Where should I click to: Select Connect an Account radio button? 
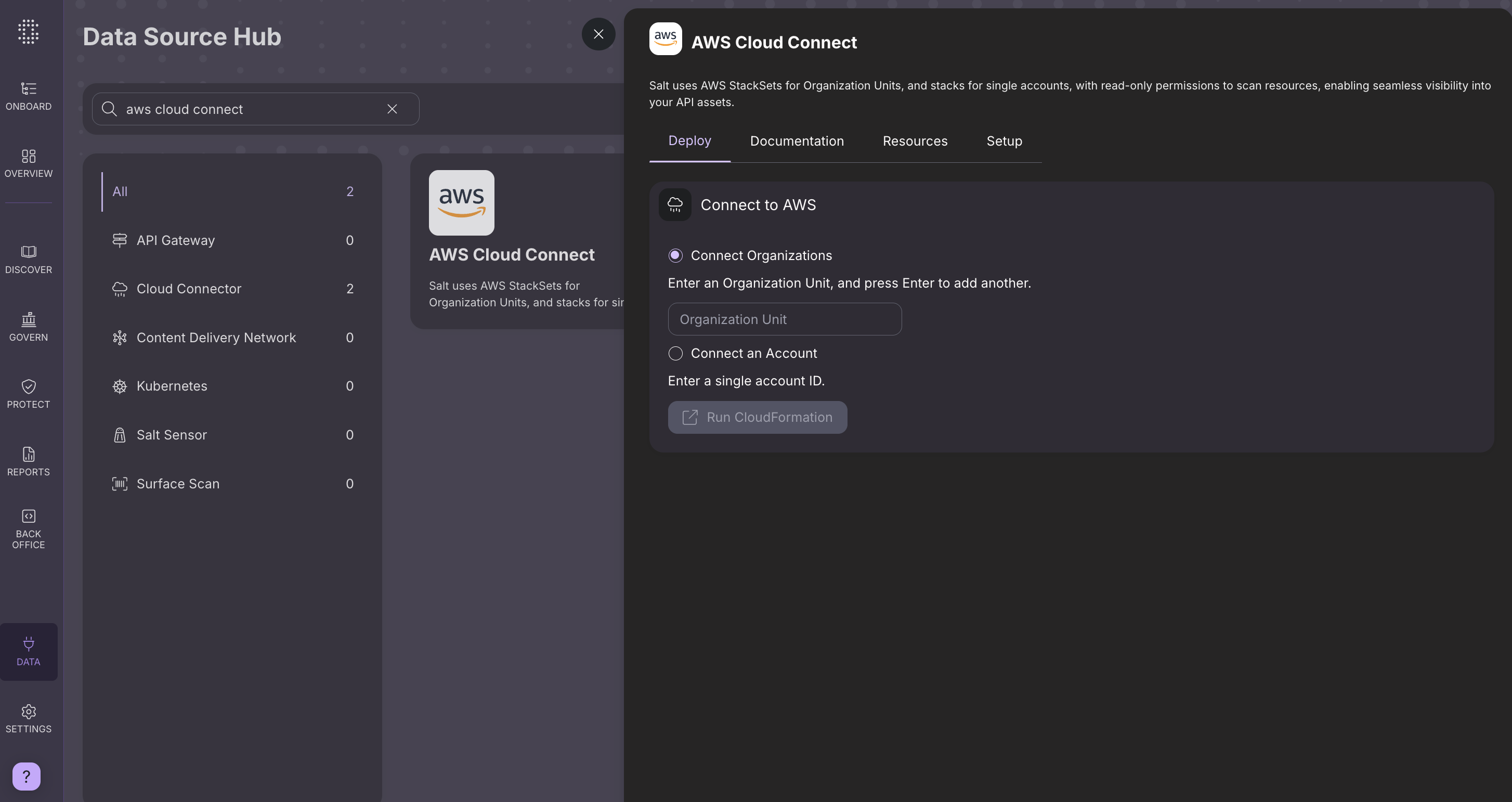point(675,354)
